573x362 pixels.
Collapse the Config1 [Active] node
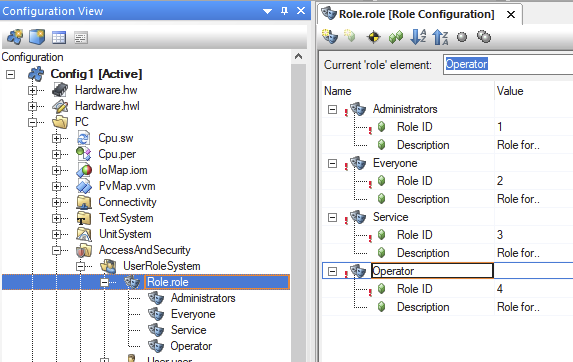tap(11, 74)
